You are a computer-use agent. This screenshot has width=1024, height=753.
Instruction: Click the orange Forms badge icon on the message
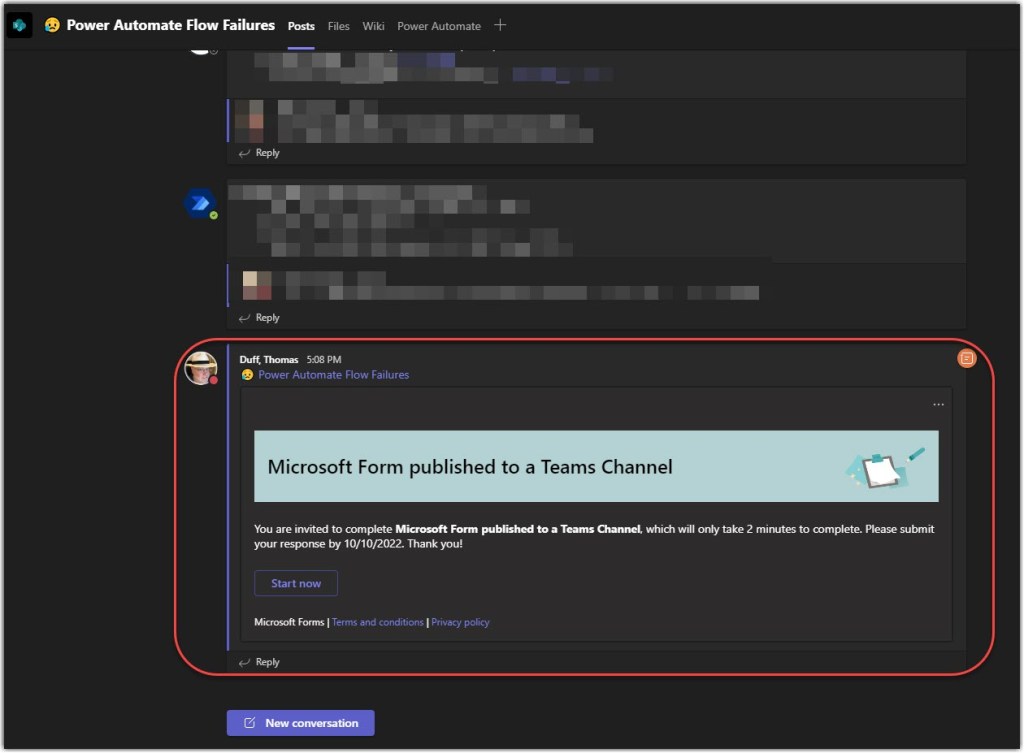pos(966,358)
